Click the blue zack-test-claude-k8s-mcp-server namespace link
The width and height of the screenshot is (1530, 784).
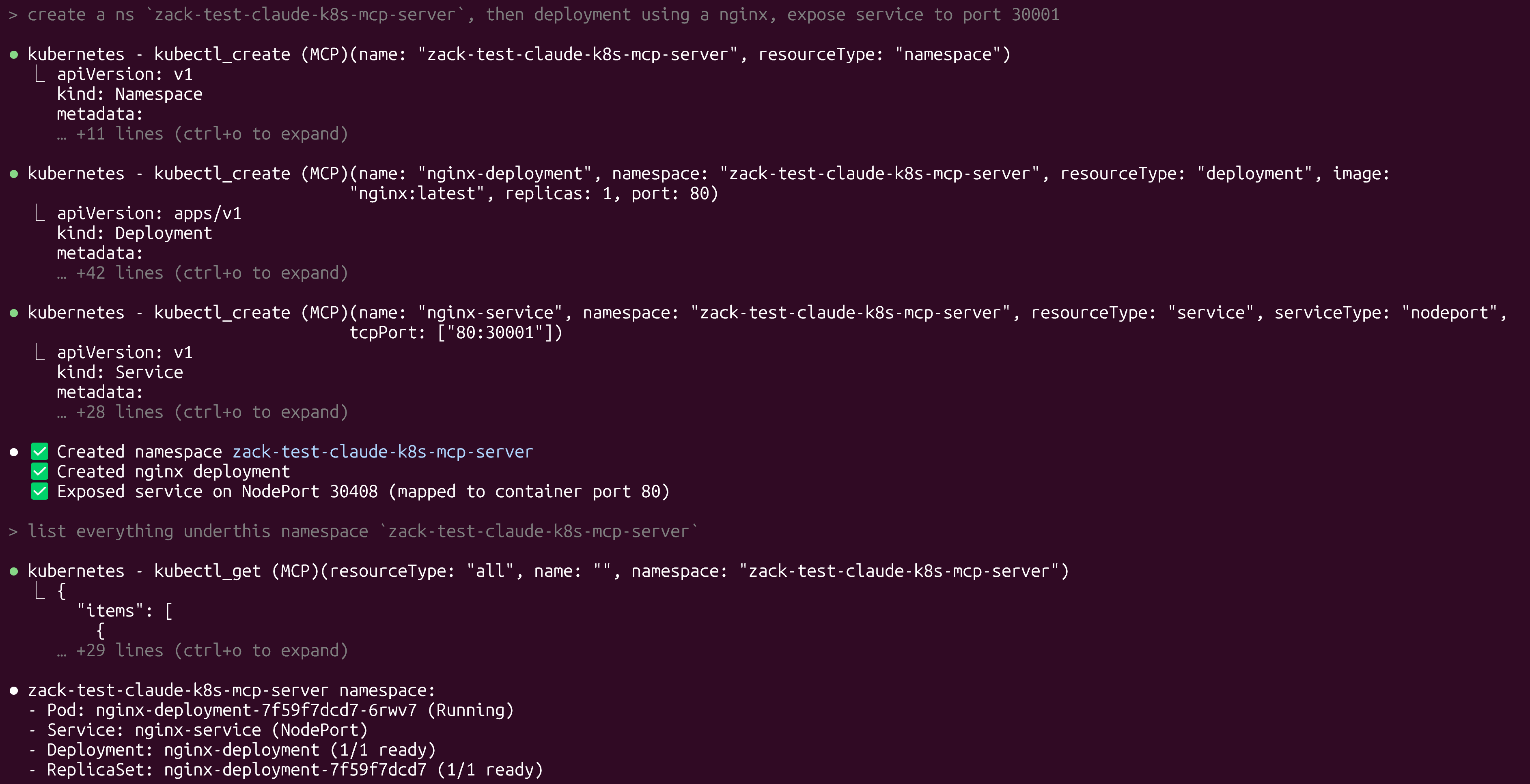coord(382,452)
